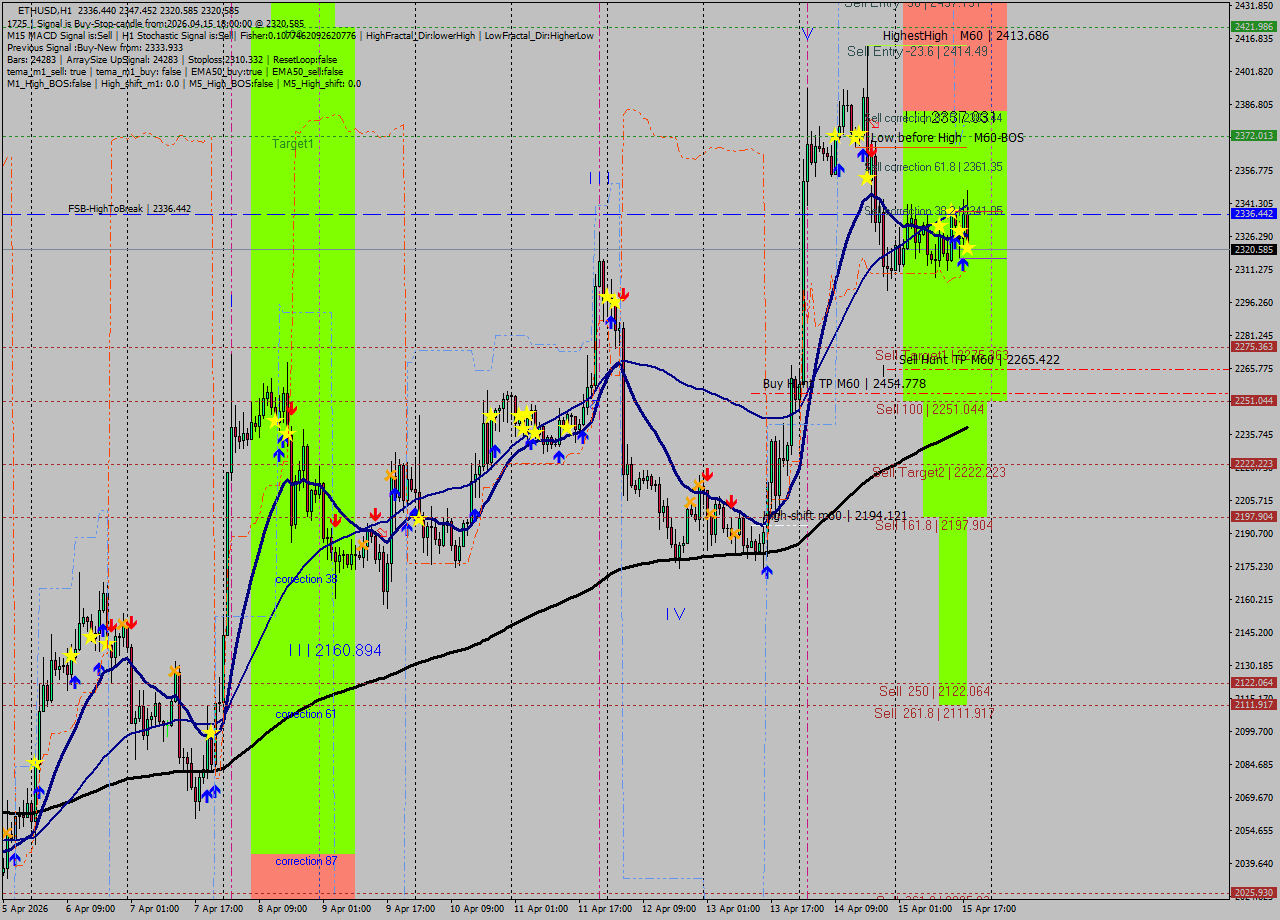Click the red down arrow above the 11 Apr 17:00 peak
This screenshot has height=920, width=1280.
pyautogui.click(x=622, y=294)
